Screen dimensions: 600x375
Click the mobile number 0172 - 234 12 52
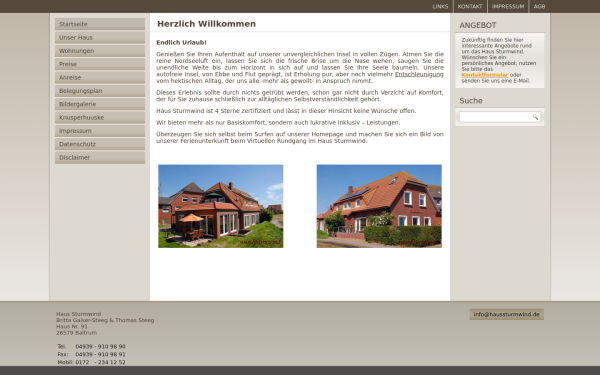(x=100, y=362)
